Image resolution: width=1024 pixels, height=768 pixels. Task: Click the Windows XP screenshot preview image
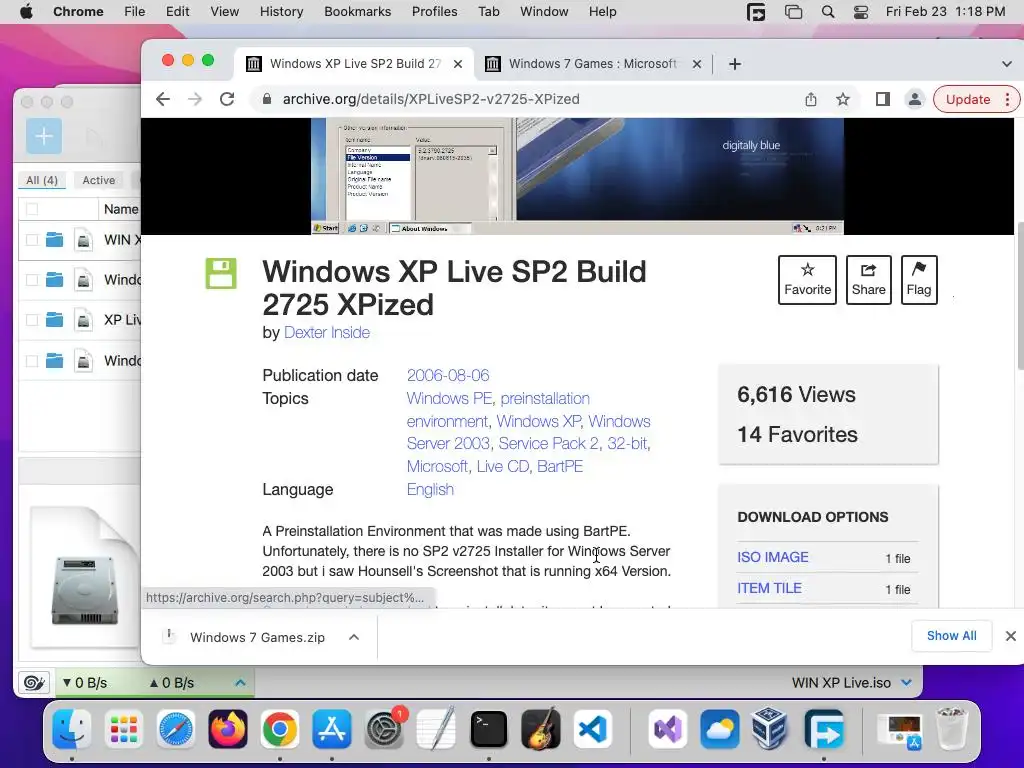coord(577,176)
